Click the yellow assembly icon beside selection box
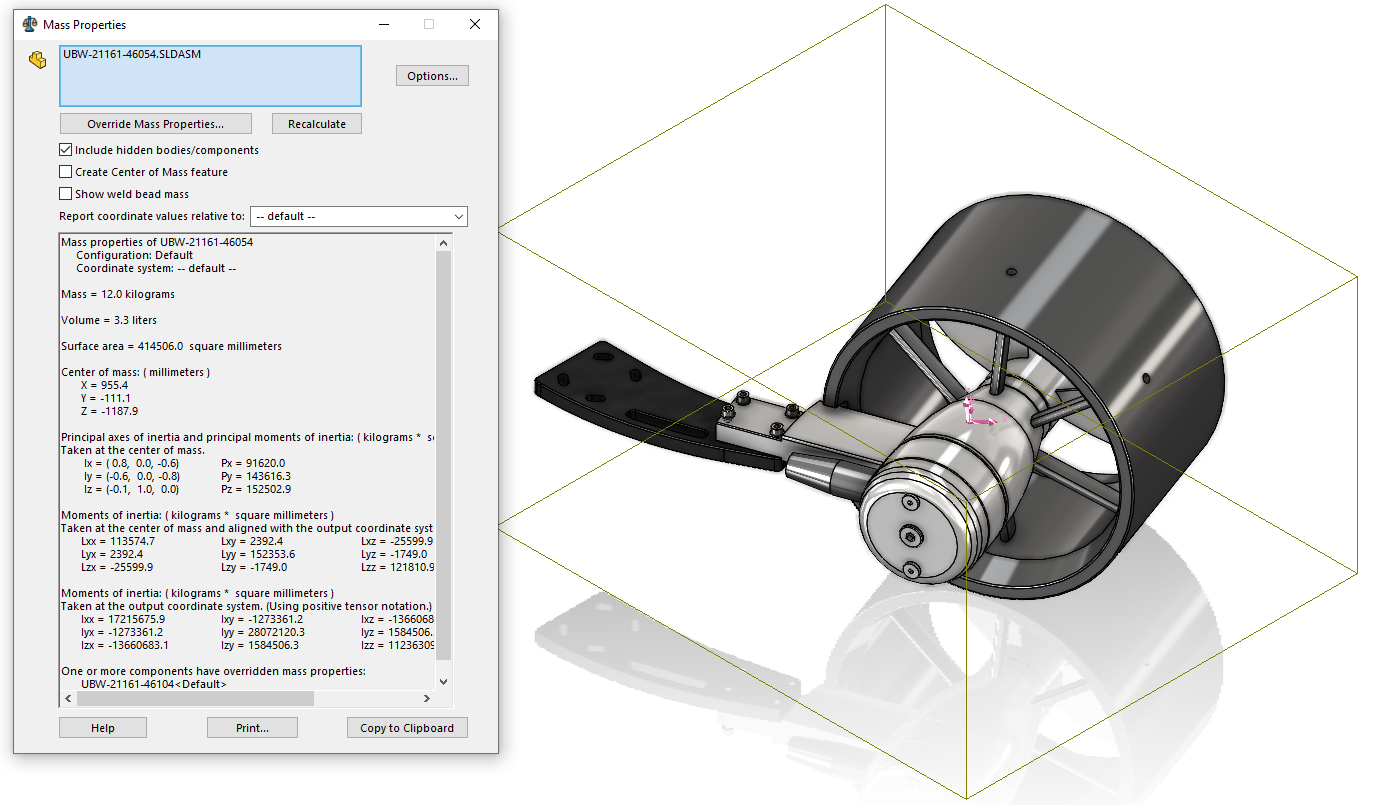This screenshot has width=1380, height=805. click(x=38, y=60)
